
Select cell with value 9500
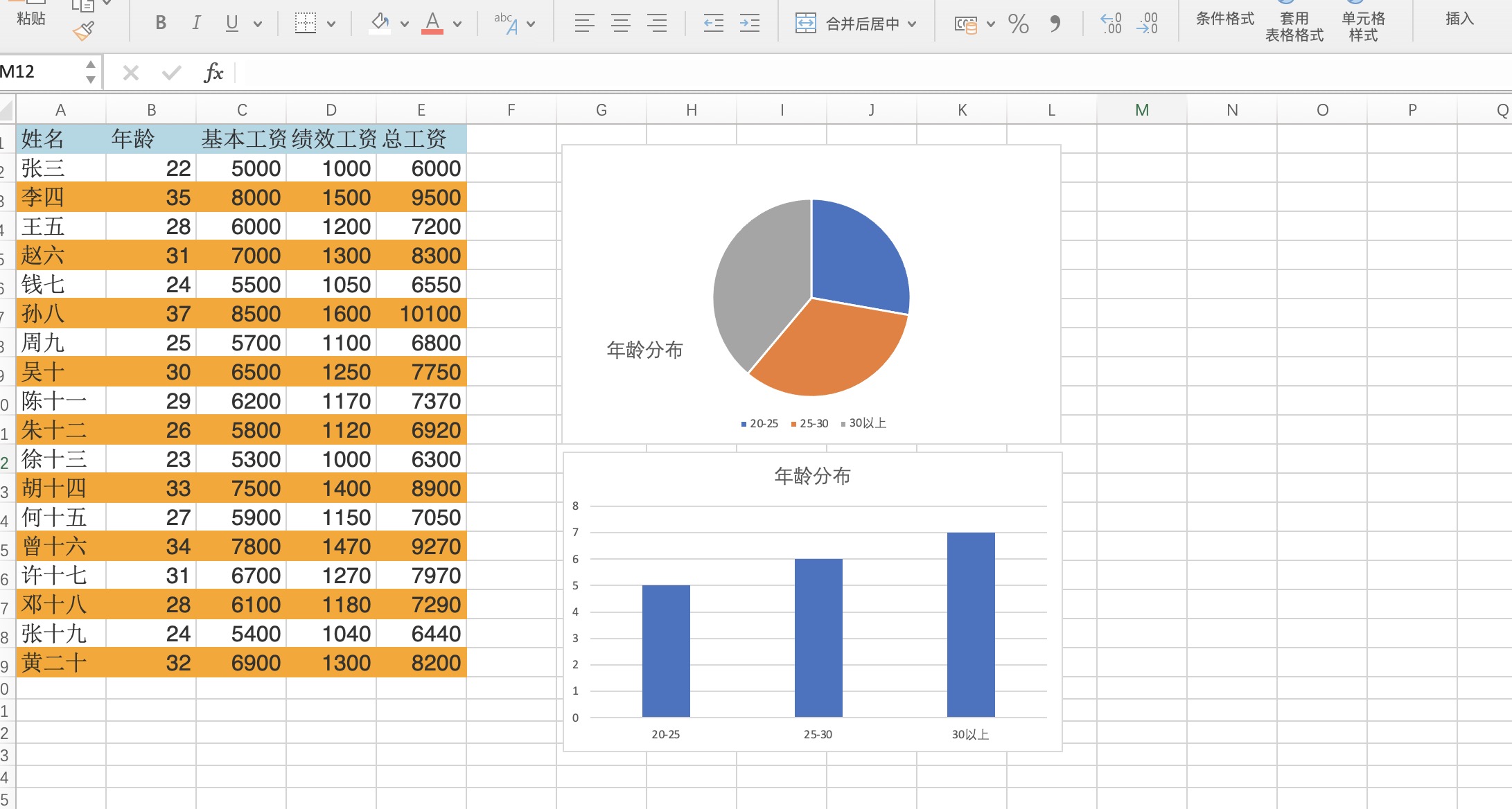tap(421, 197)
